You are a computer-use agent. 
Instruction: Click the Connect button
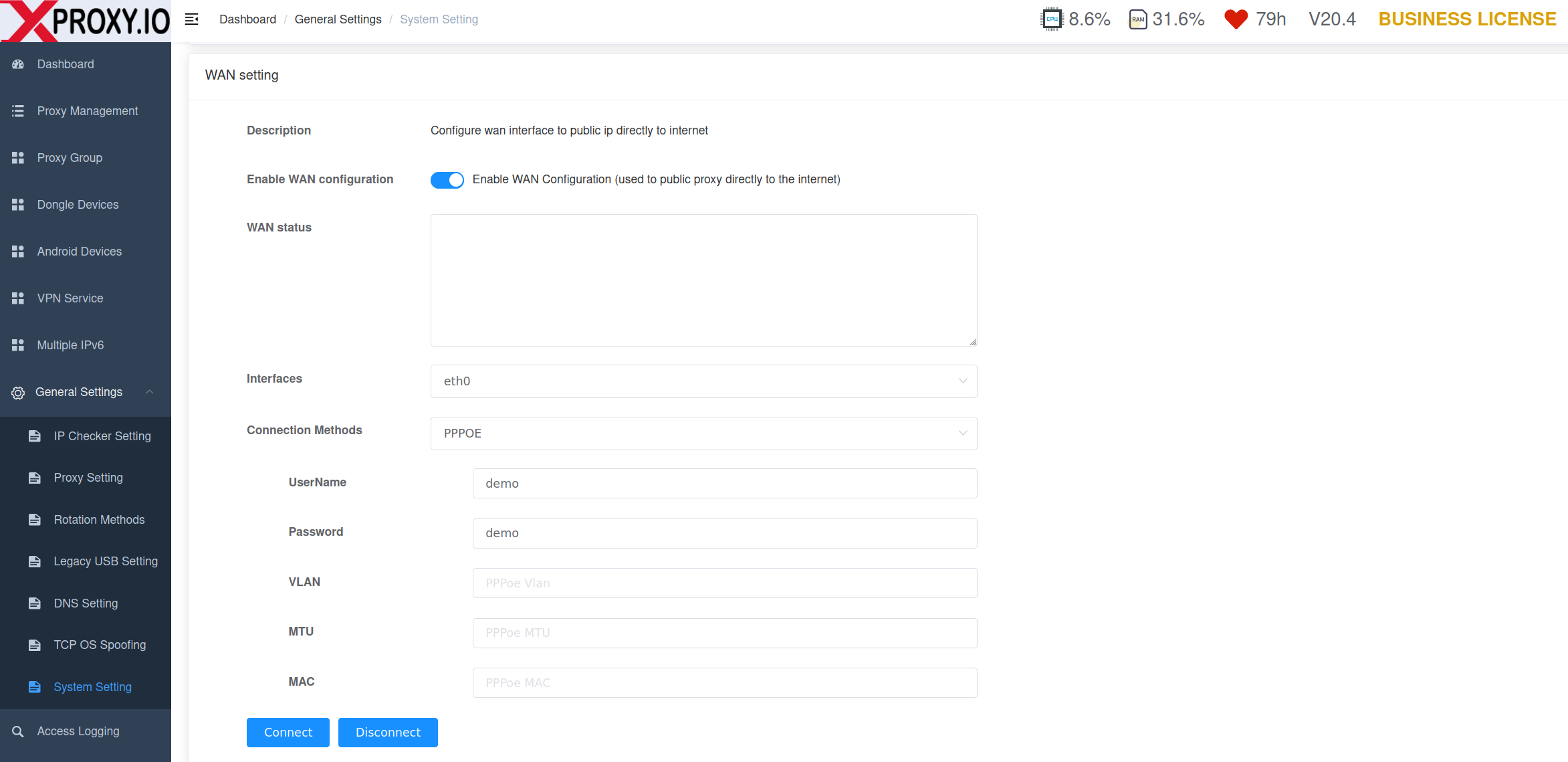pyautogui.click(x=288, y=732)
